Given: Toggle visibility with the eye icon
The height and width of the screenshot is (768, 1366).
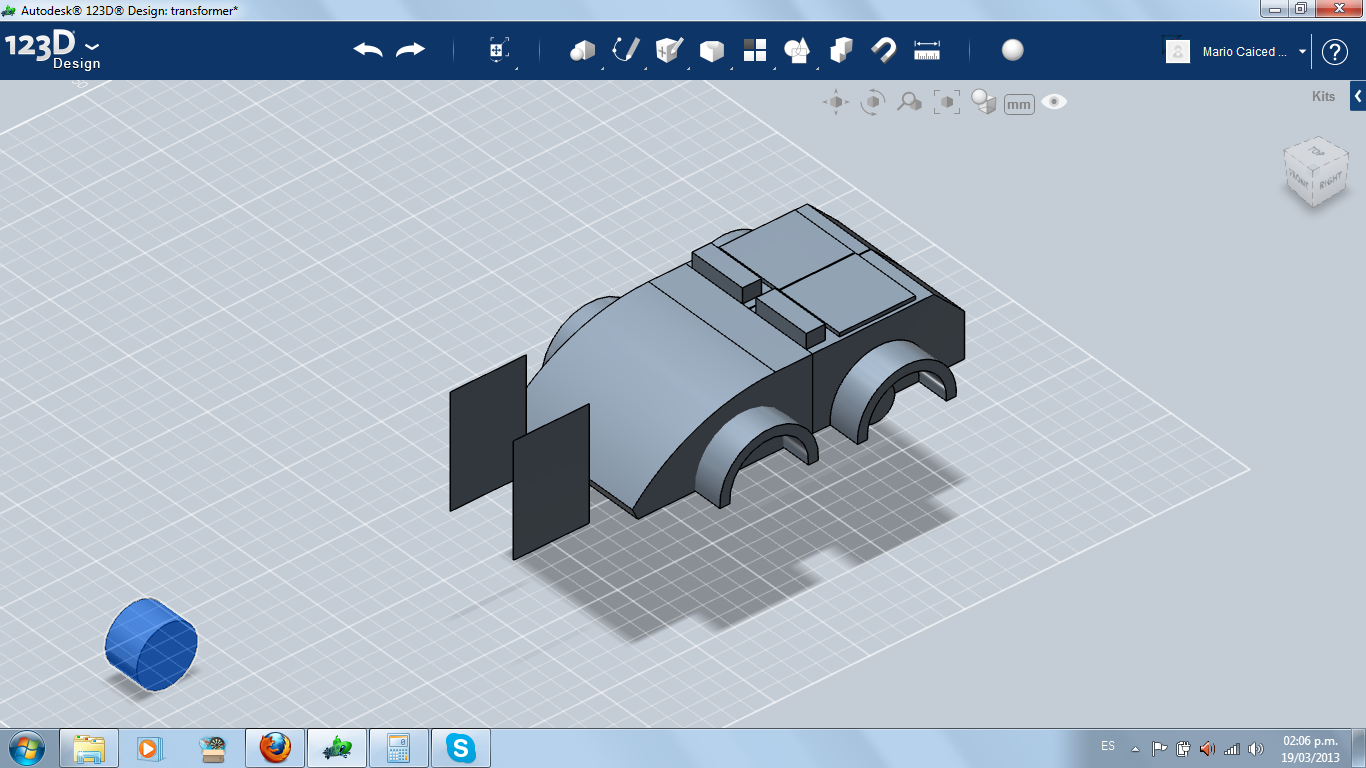Looking at the screenshot, I should coord(1054,102).
